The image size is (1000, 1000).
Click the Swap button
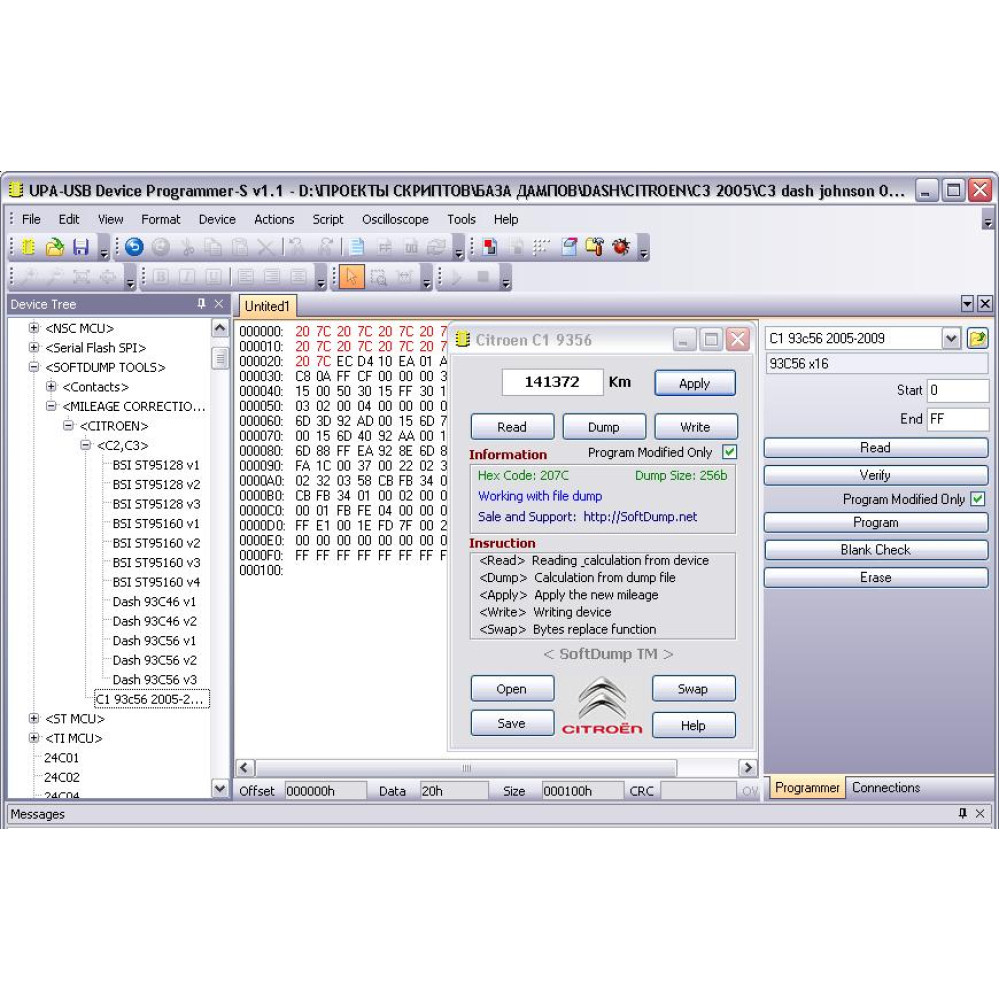click(x=693, y=689)
